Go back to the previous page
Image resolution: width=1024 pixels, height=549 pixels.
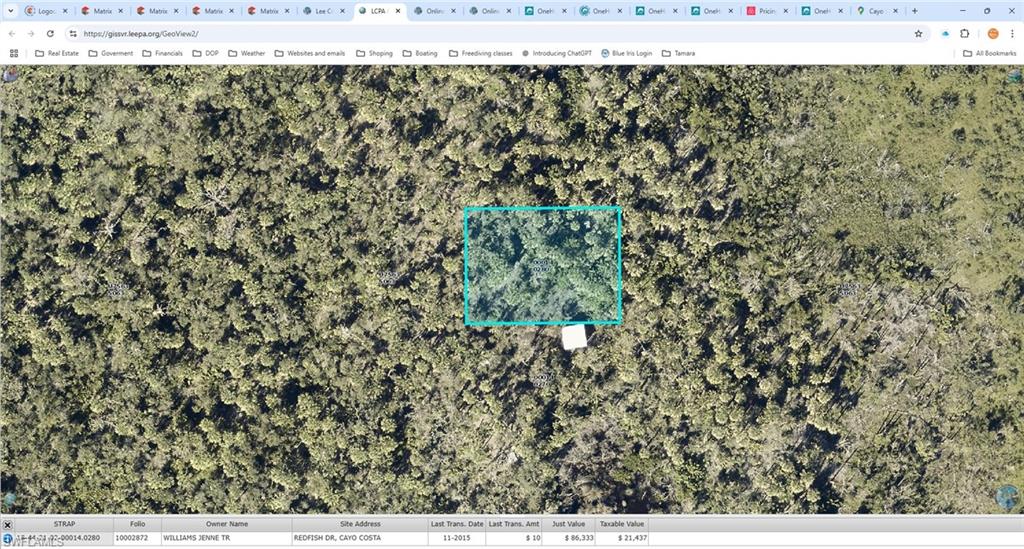tap(12, 33)
